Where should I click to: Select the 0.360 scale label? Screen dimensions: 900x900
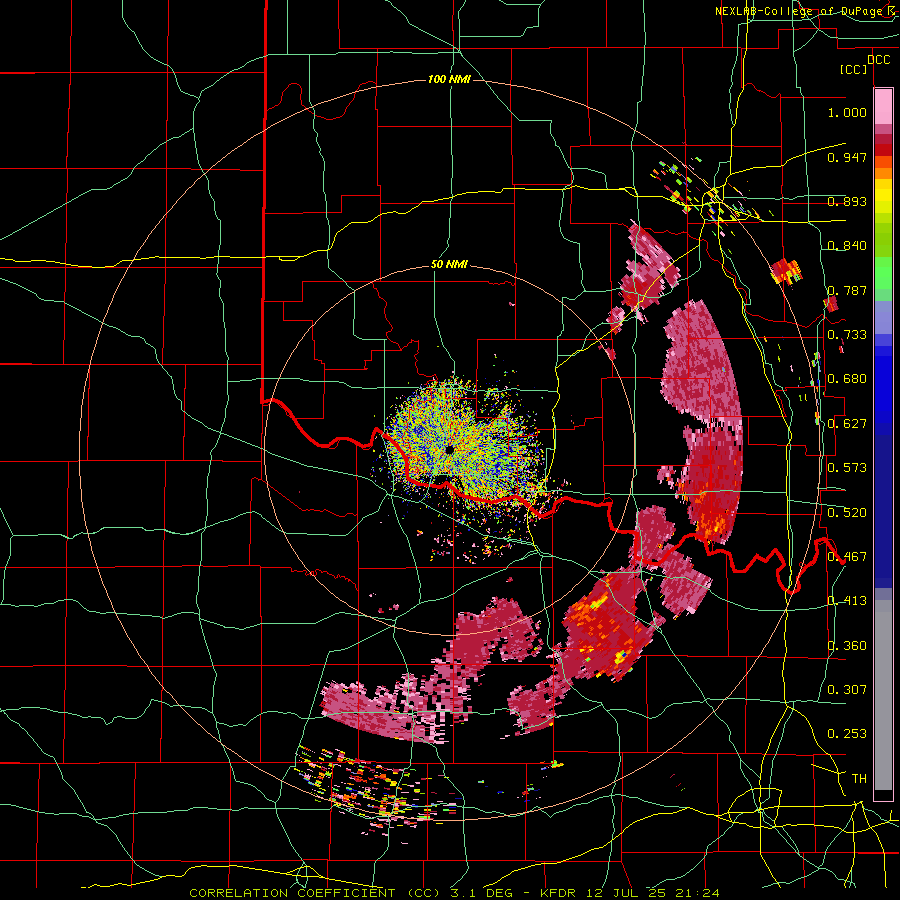(x=847, y=646)
